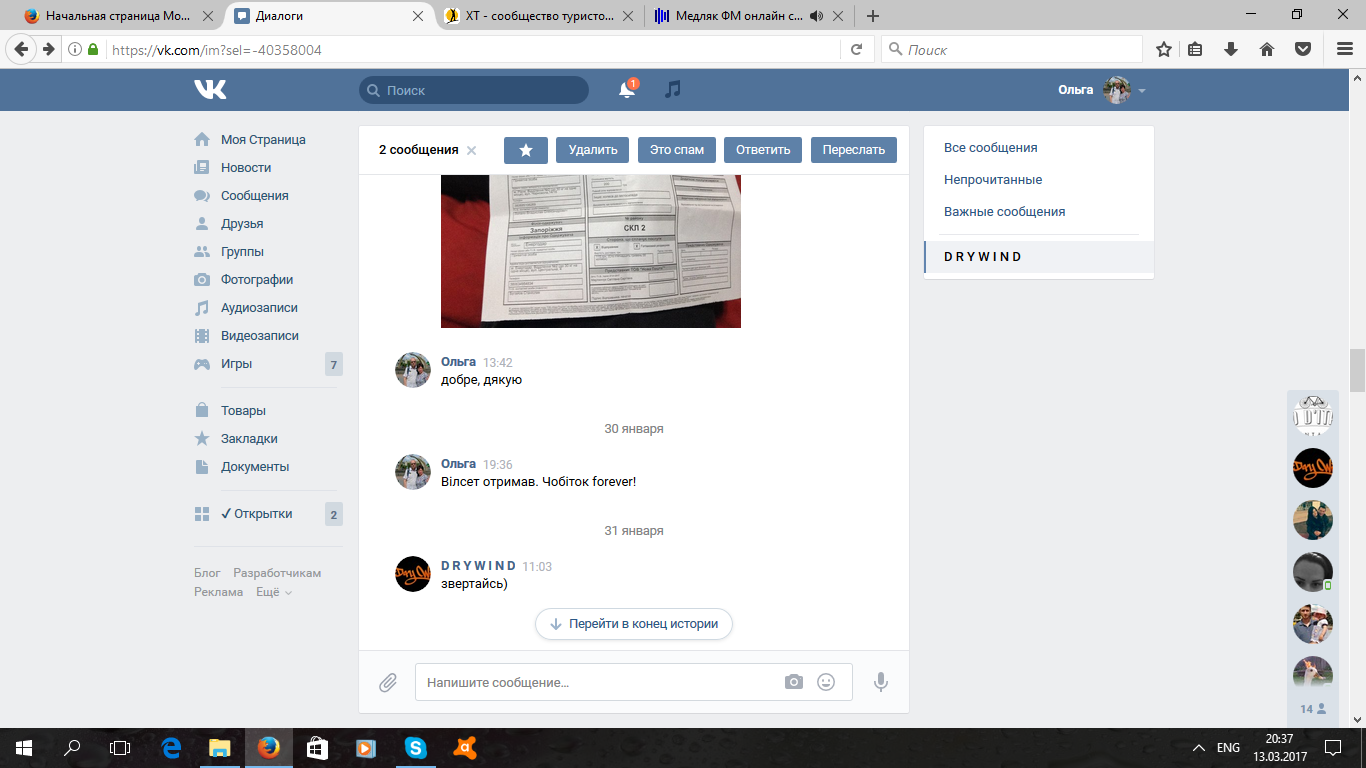This screenshot has height=768, width=1366.
Task: Click the paperclip attach icon
Action: coord(388,682)
